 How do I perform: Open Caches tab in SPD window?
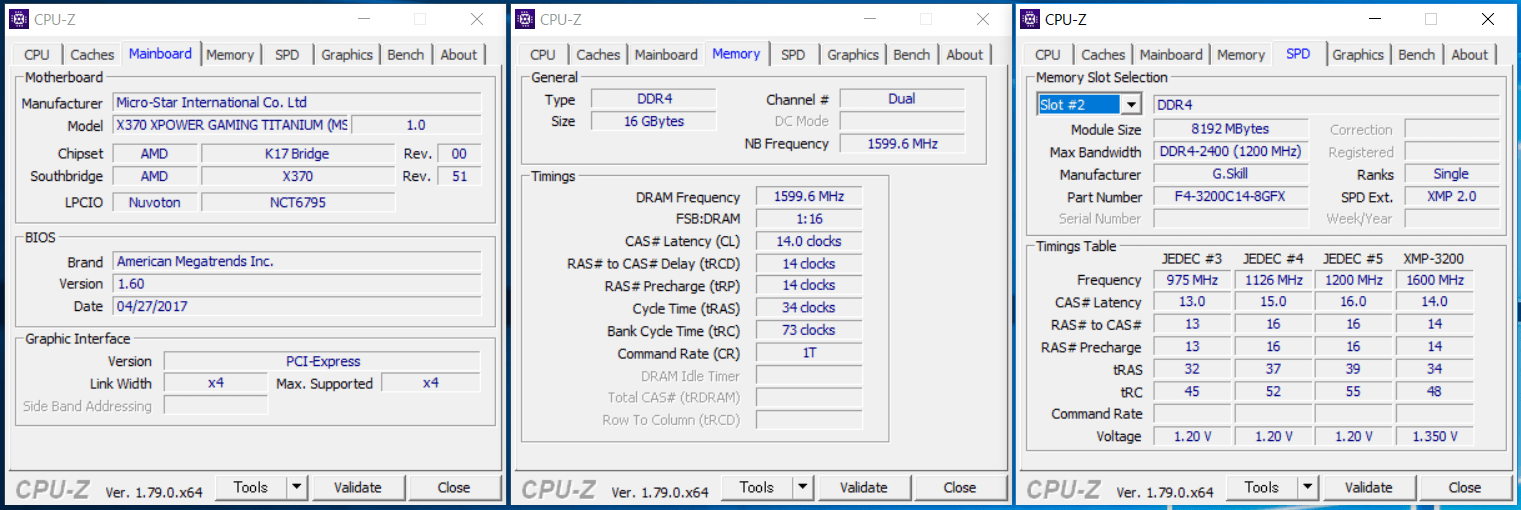pyautogui.click(x=1103, y=55)
